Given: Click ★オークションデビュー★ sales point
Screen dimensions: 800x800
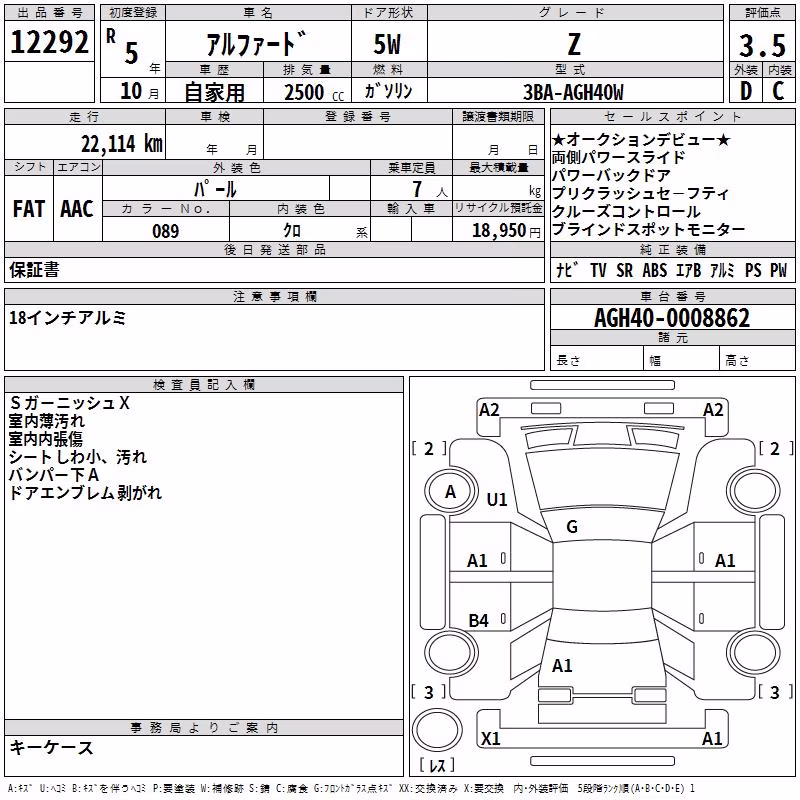Looking at the screenshot, I should pos(641,139).
